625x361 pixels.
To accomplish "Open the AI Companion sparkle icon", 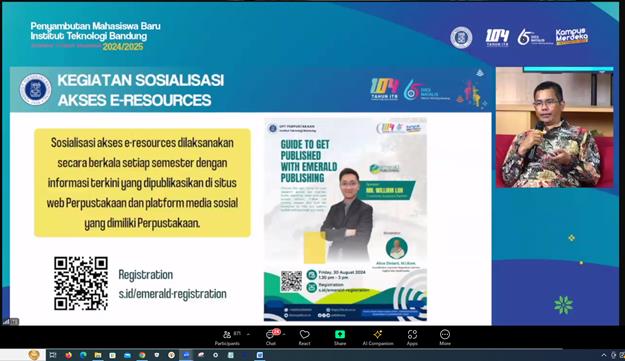I will (x=378, y=337).
